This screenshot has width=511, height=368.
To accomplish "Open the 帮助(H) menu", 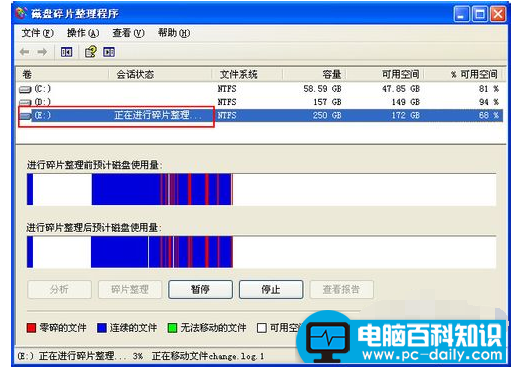I will 174,33.
